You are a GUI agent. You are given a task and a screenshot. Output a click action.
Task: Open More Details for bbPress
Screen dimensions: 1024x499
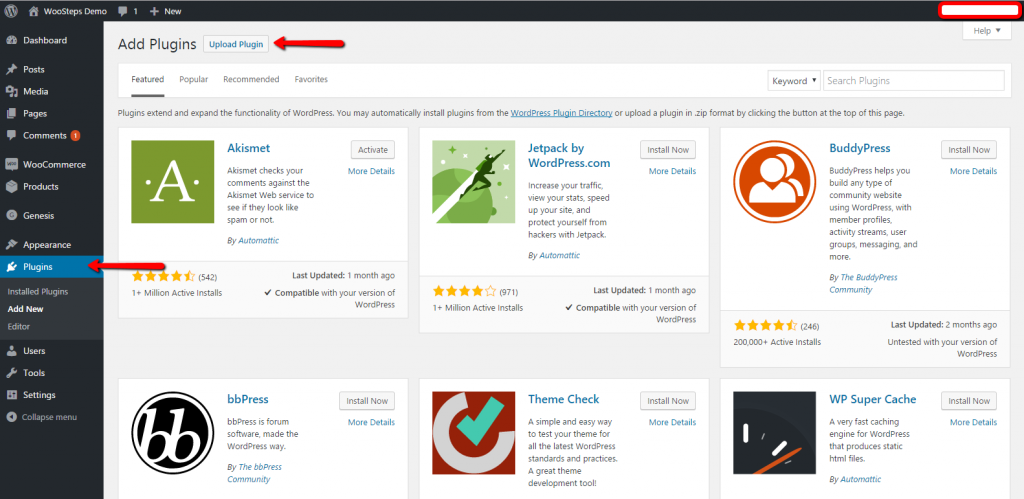click(372, 422)
